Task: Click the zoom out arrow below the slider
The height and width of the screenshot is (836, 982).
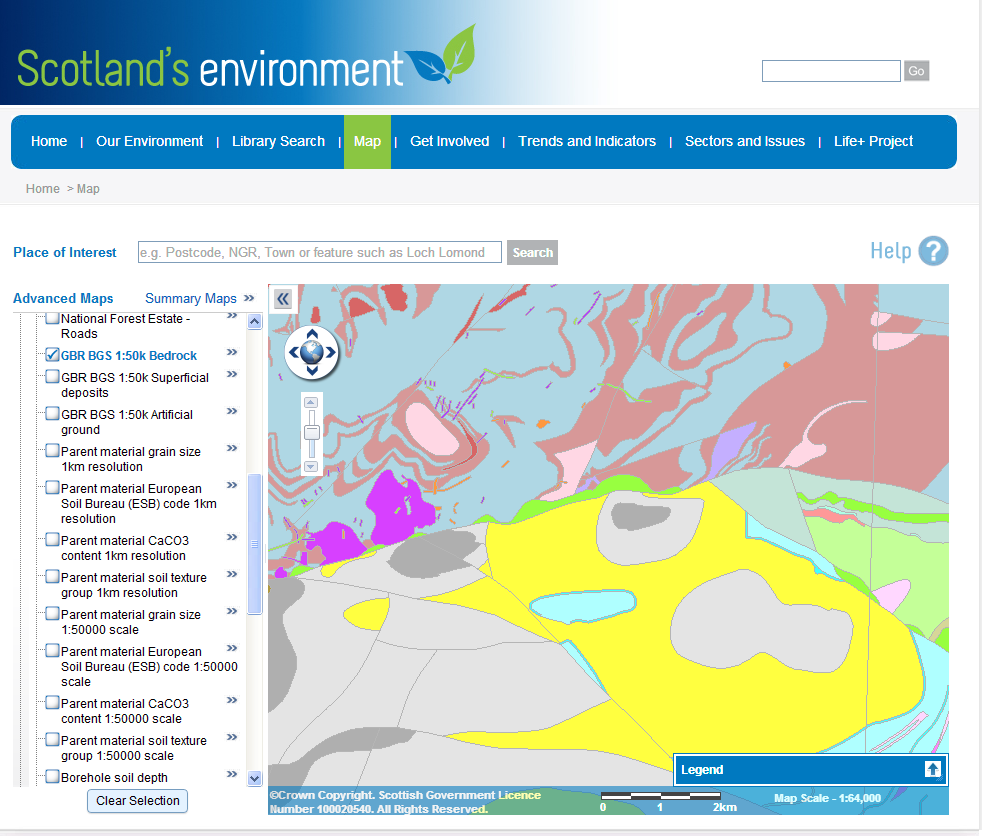Action: tap(310, 466)
